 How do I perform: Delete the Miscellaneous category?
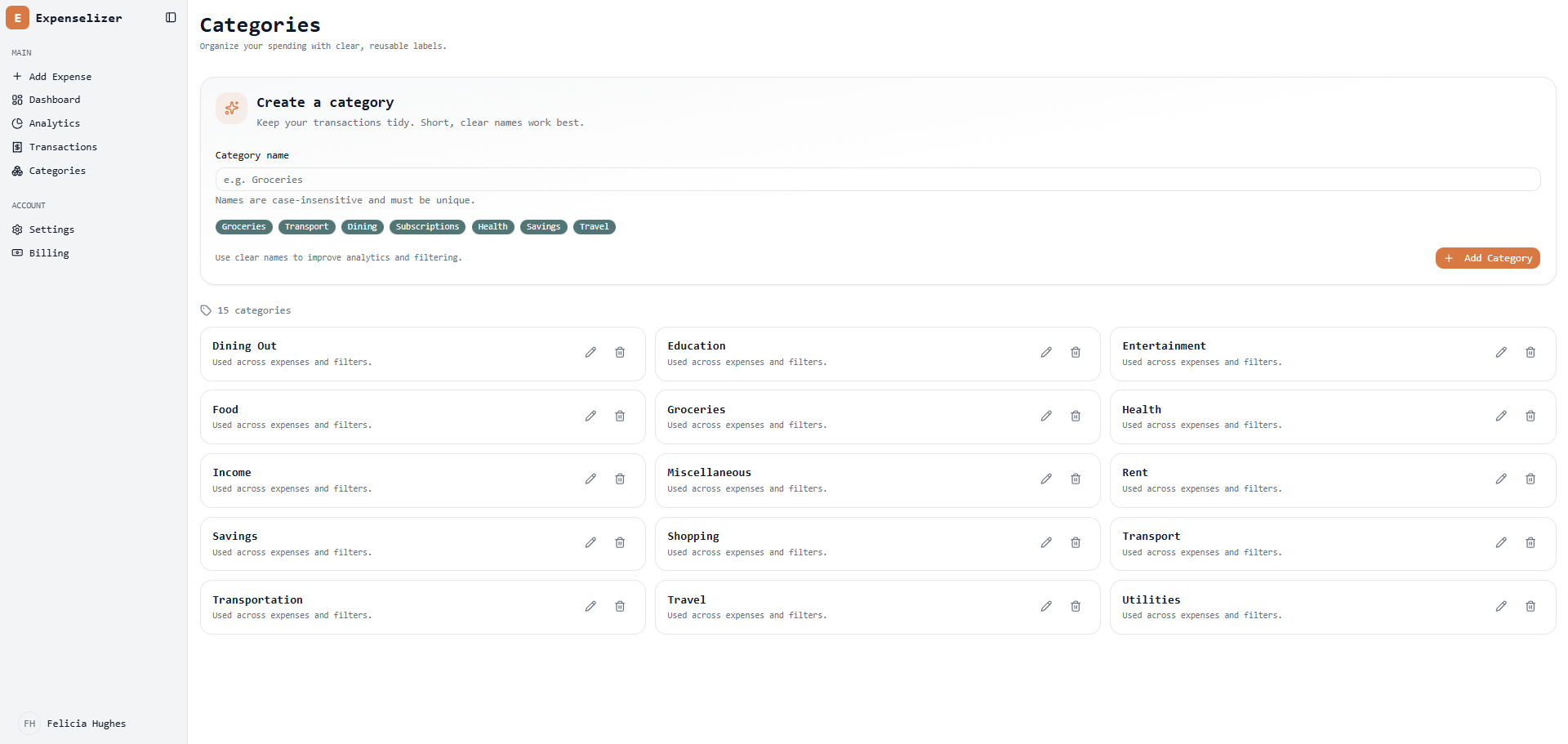[x=1076, y=479]
